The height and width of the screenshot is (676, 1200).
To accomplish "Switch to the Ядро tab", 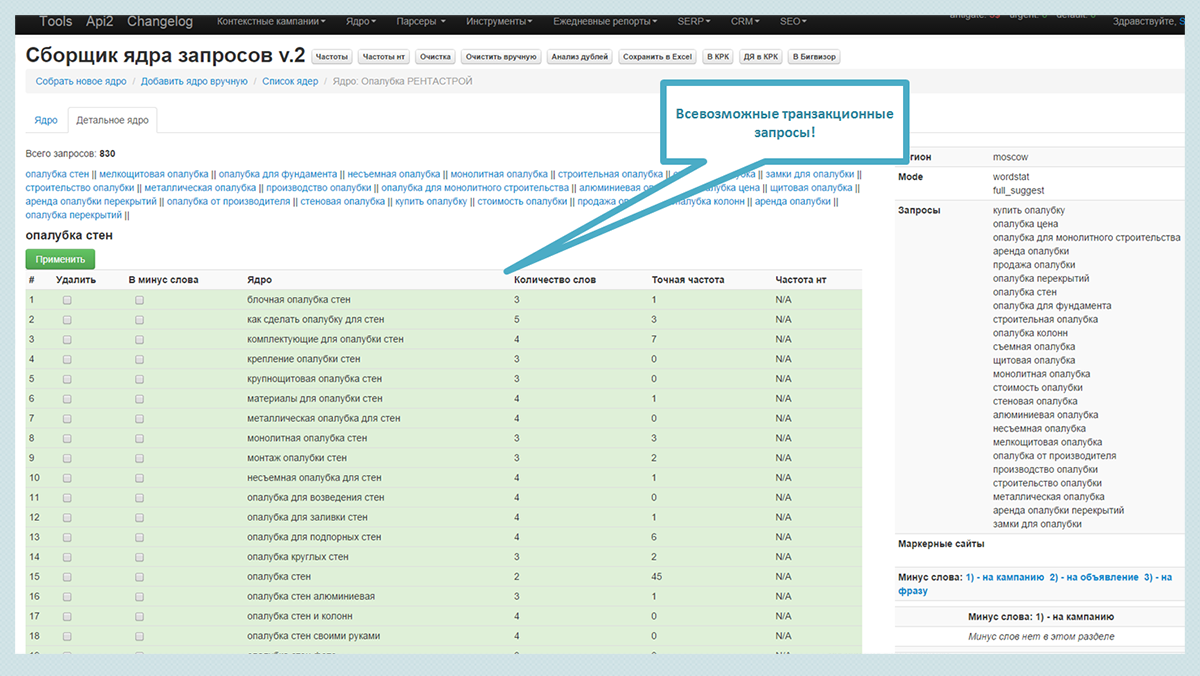I will click(x=46, y=120).
